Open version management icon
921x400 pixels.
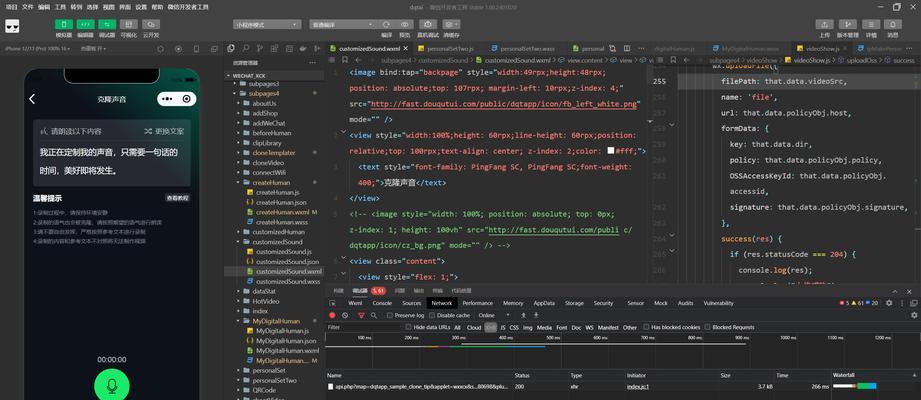tap(847, 25)
